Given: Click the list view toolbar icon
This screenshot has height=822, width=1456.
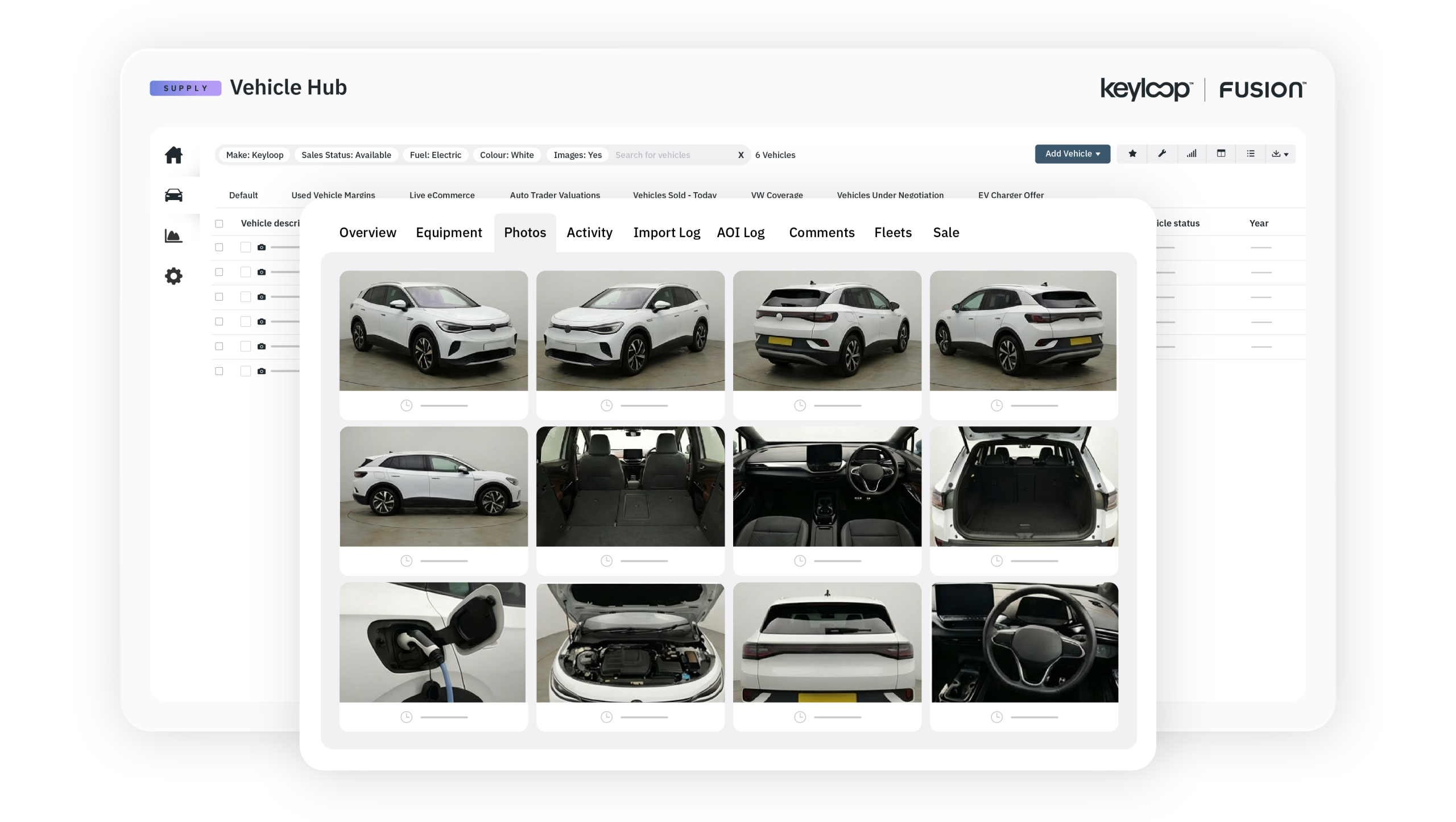Looking at the screenshot, I should (x=1251, y=153).
